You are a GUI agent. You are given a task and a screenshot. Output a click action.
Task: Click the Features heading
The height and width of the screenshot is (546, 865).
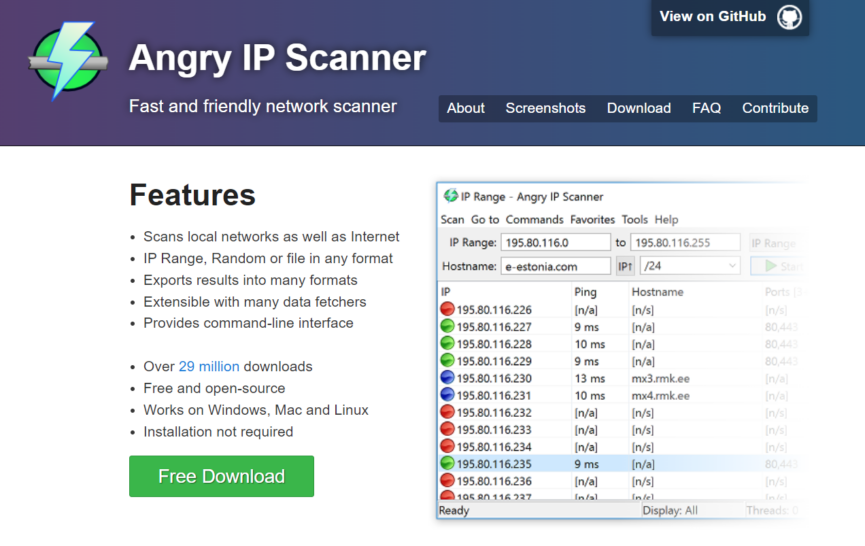pyautogui.click(x=193, y=195)
